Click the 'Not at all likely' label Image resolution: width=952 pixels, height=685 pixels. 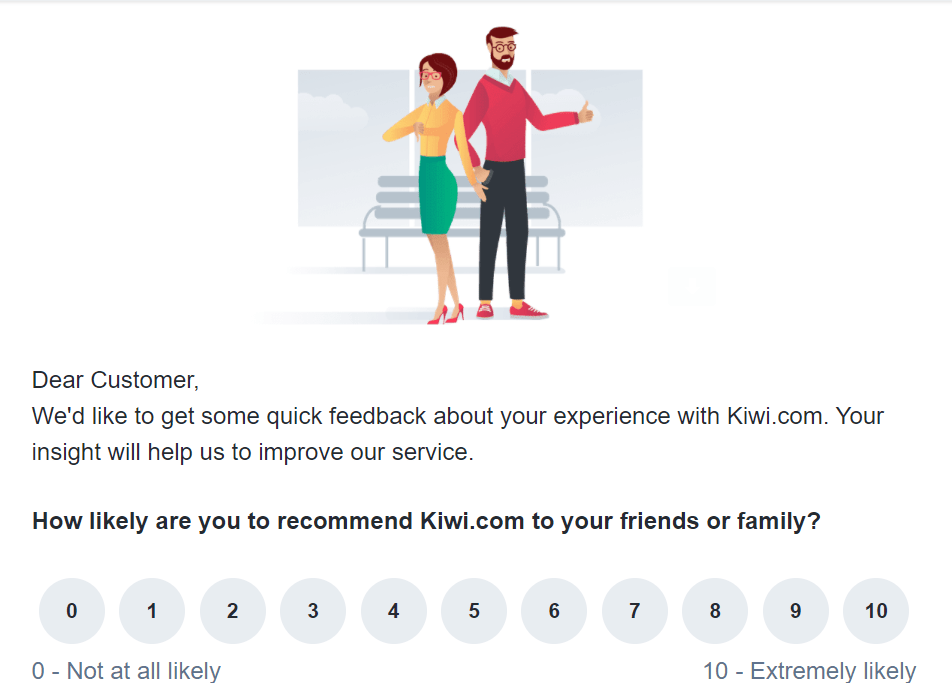click(127, 671)
